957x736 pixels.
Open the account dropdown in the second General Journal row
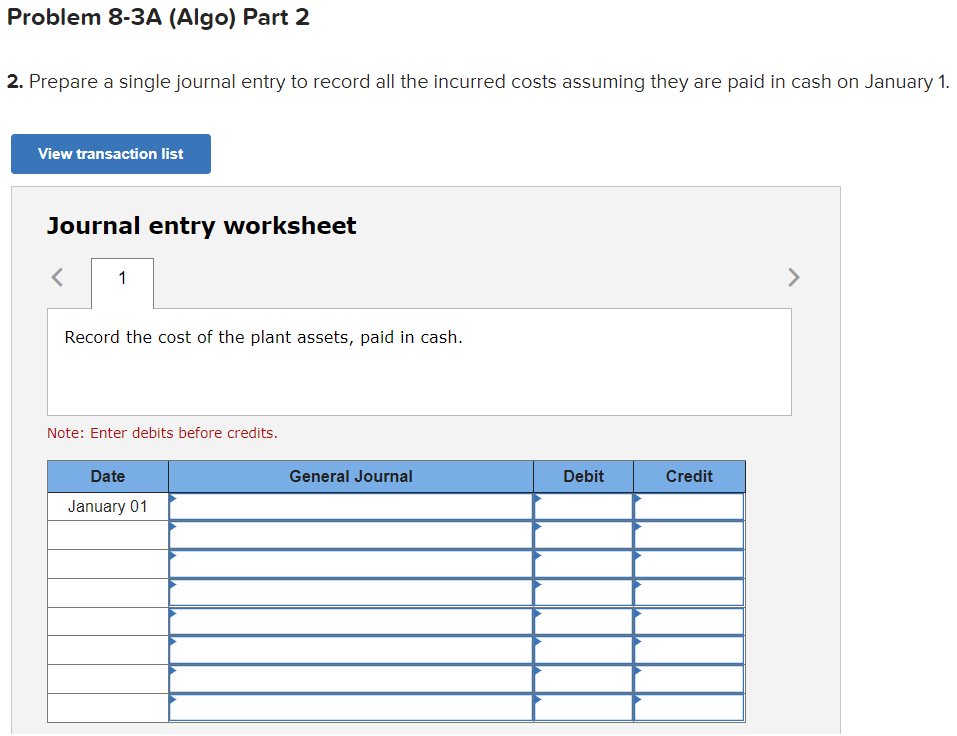[x=174, y=527]
